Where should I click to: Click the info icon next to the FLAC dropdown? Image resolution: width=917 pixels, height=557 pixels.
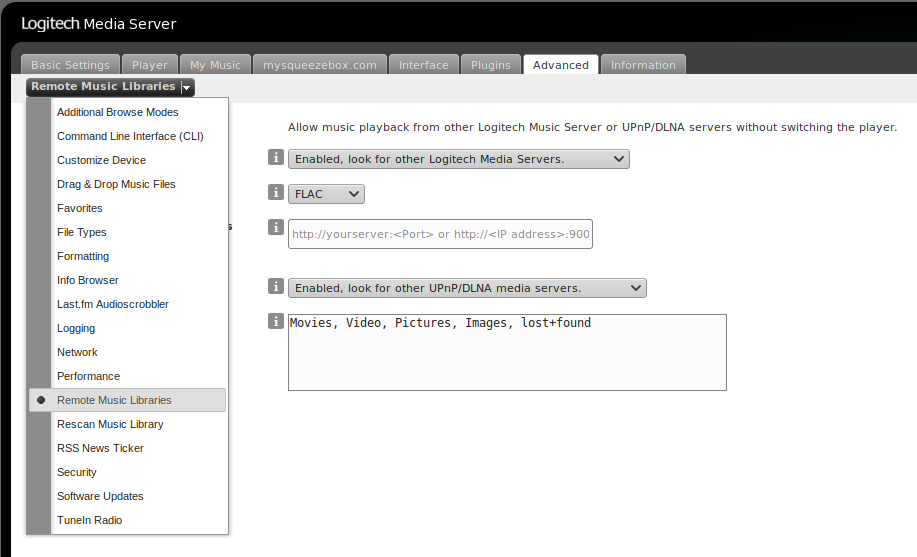tap(275, 192)
